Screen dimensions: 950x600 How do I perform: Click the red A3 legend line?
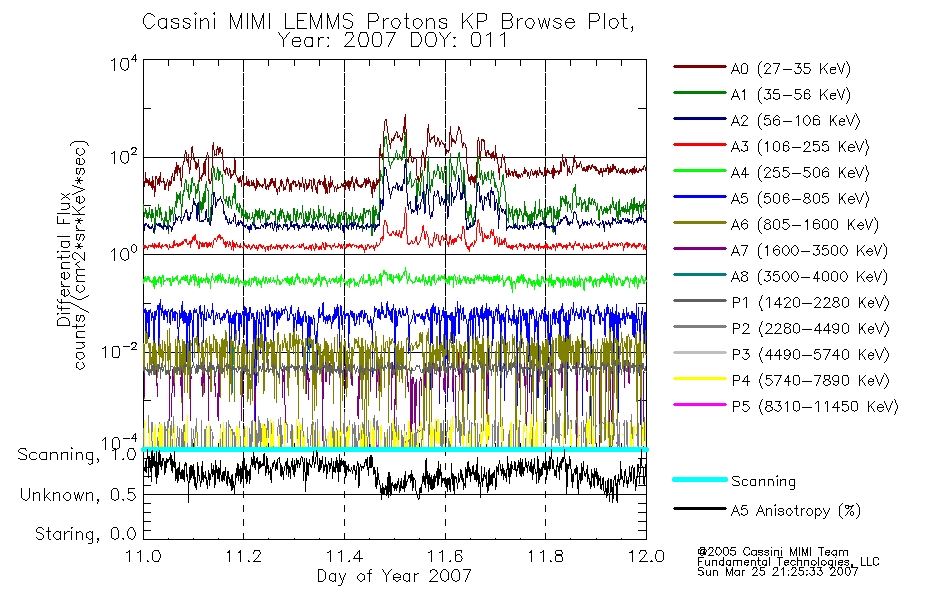click(x=699, y=145)
